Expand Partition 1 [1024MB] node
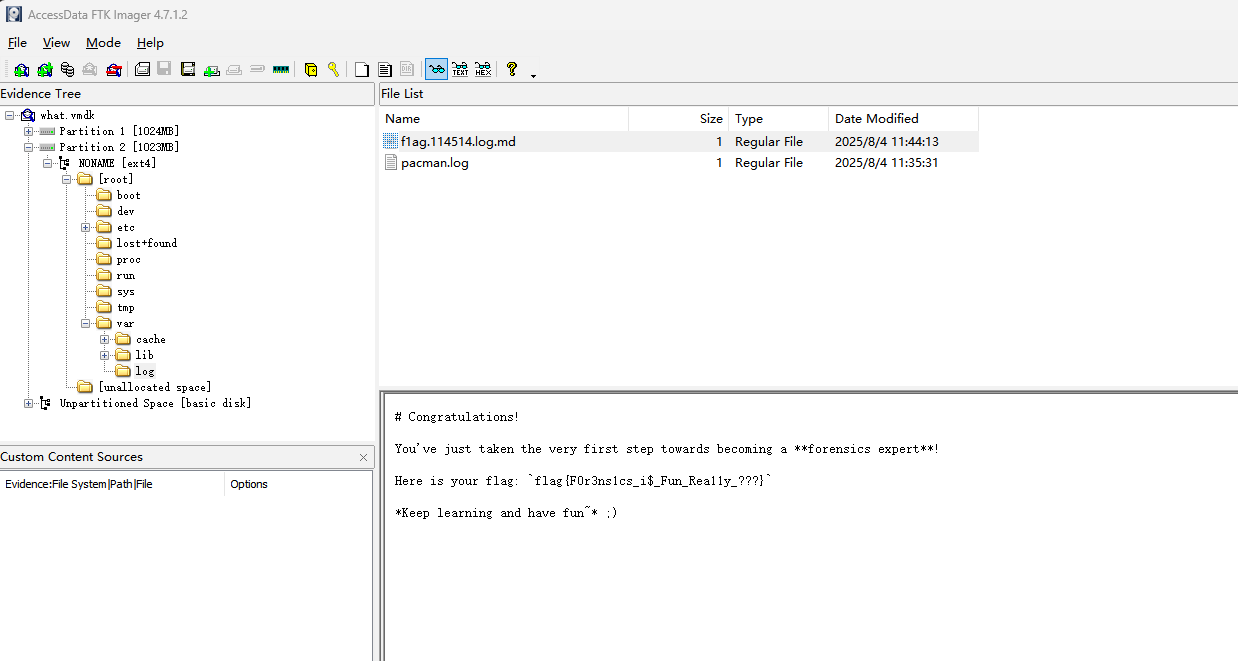1238x661 pixels. tap(29, 132)
